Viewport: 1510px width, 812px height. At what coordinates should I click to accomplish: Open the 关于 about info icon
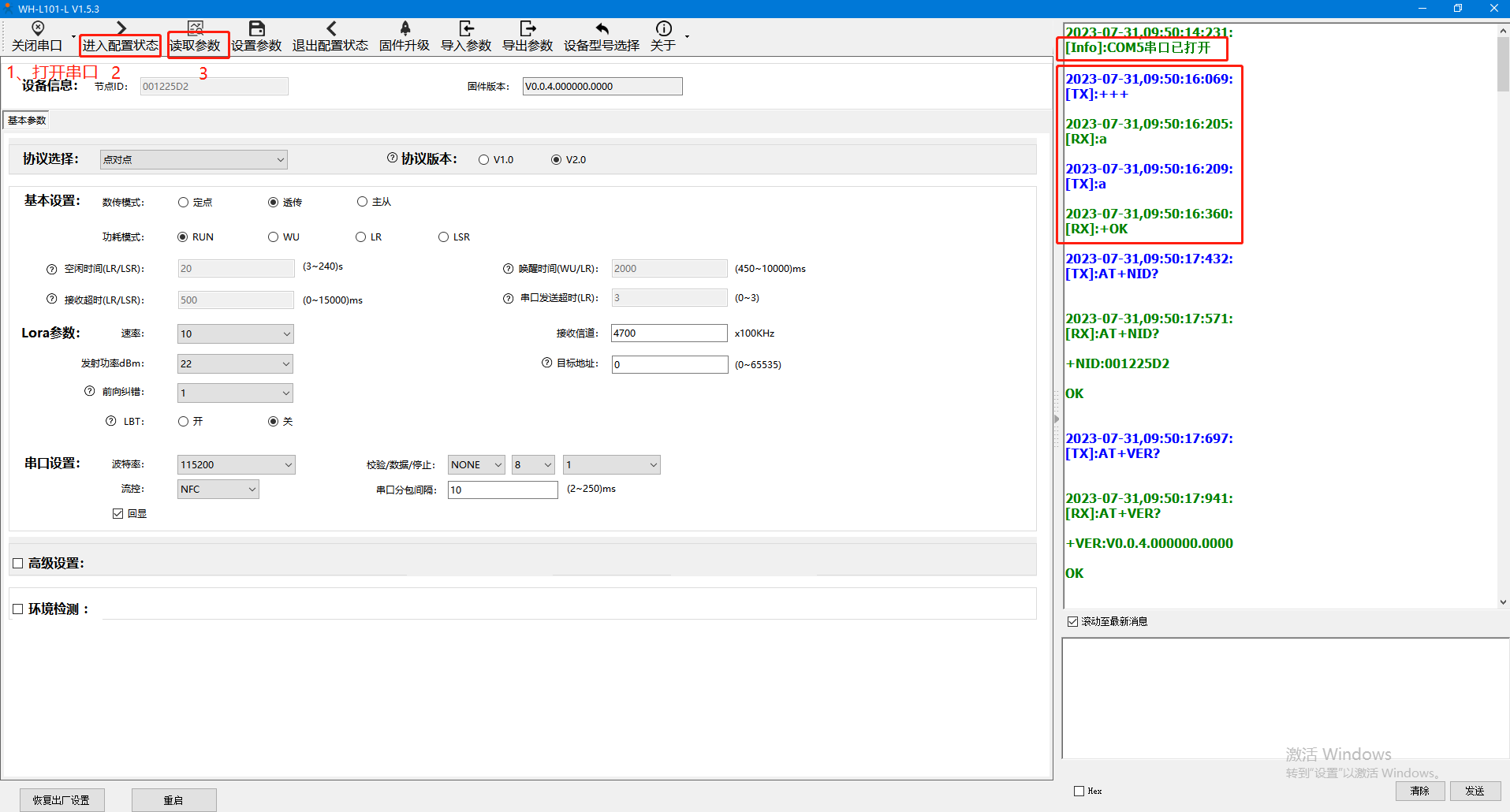tap(663, 29)
